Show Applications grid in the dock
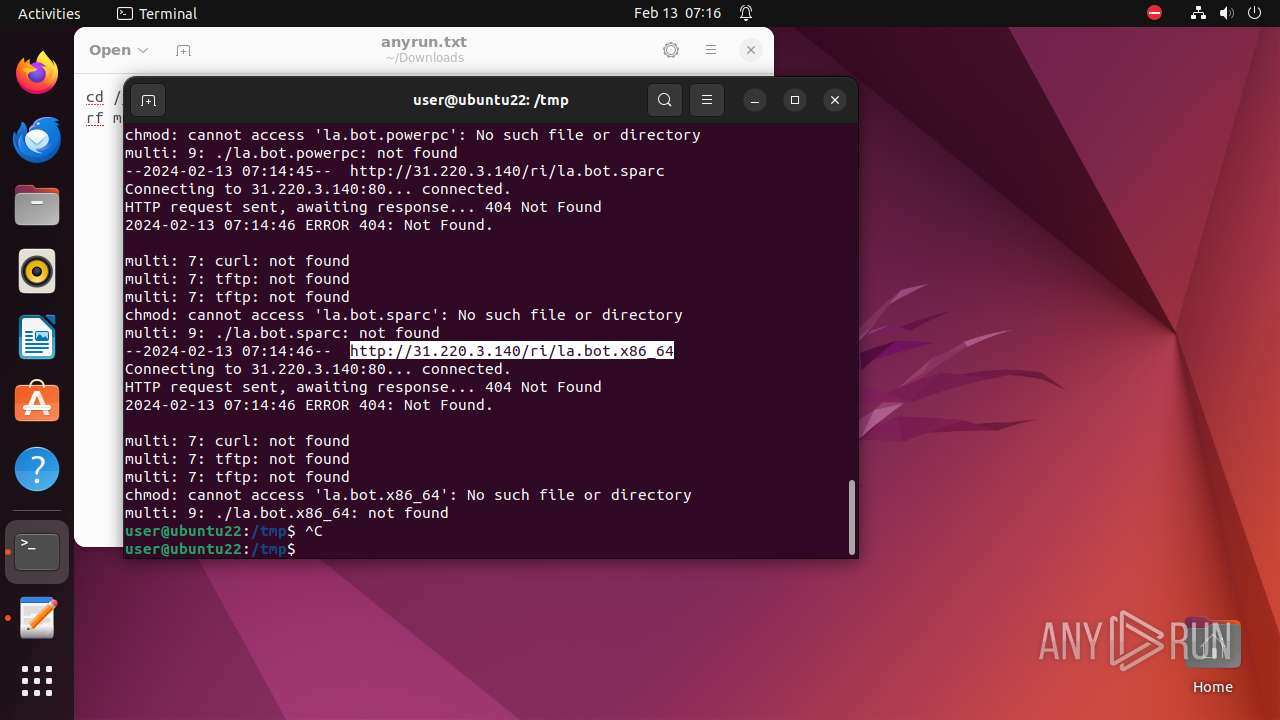This screenshot has width=1280, height=720. coord(37,681)
